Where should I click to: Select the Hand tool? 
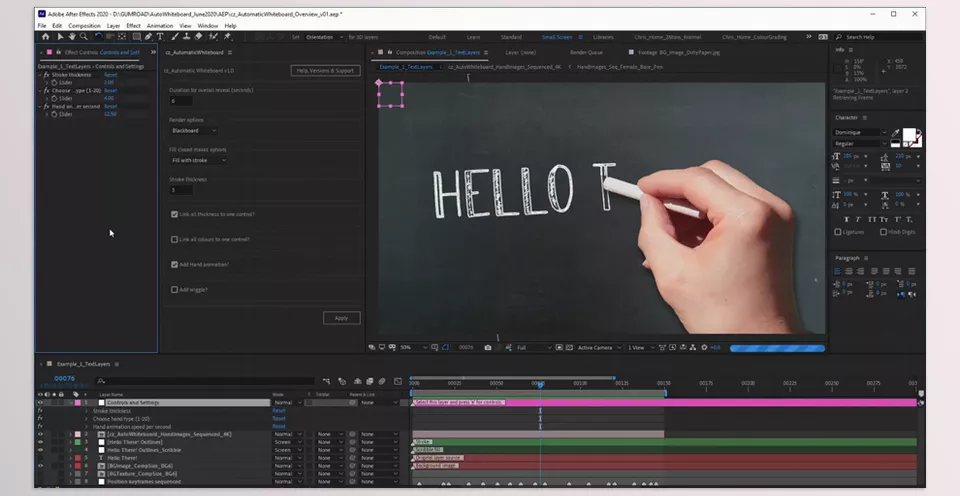(x=72, y=37)
